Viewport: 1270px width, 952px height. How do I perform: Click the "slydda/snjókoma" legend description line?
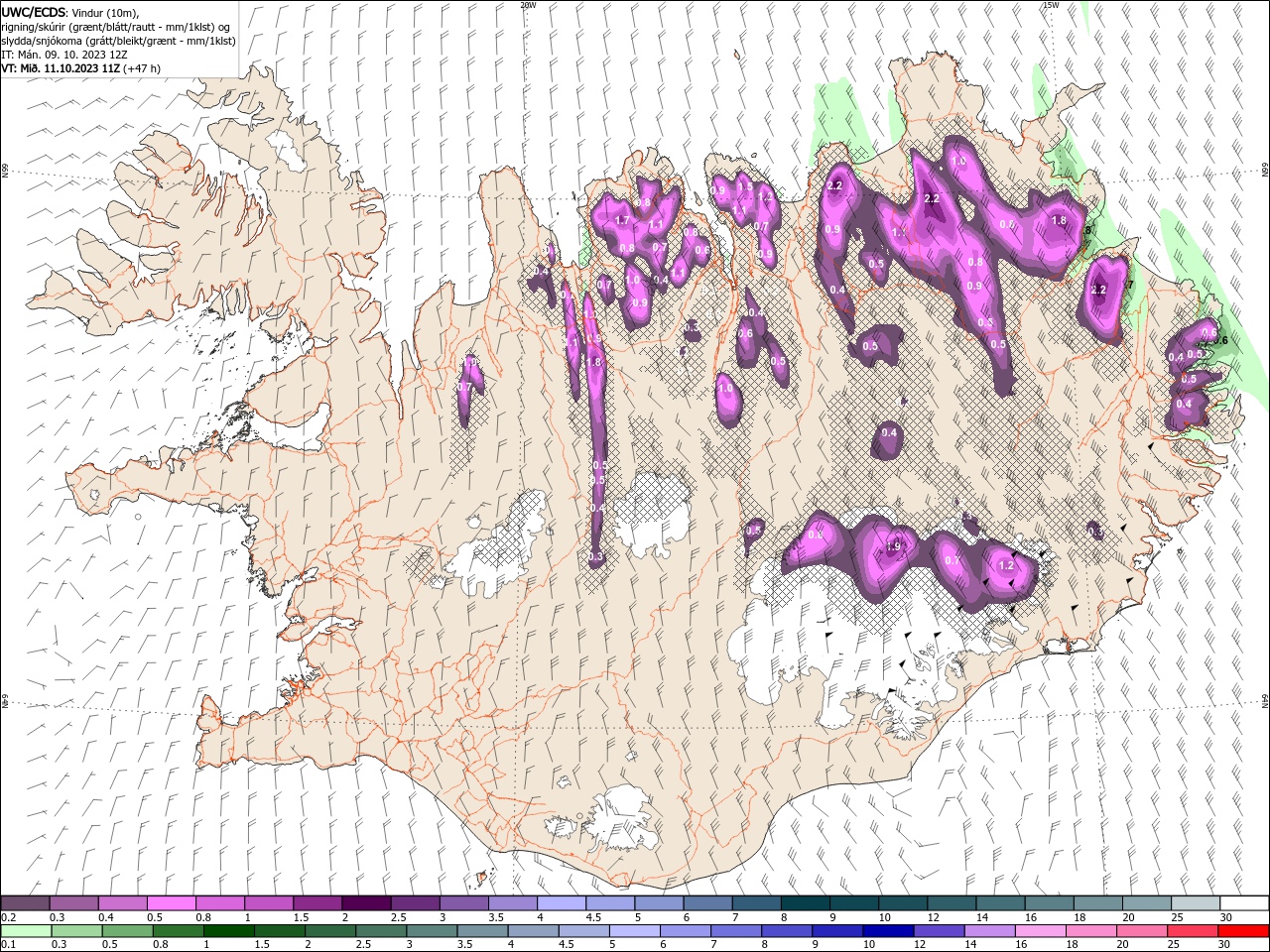(x=119, y=41)
